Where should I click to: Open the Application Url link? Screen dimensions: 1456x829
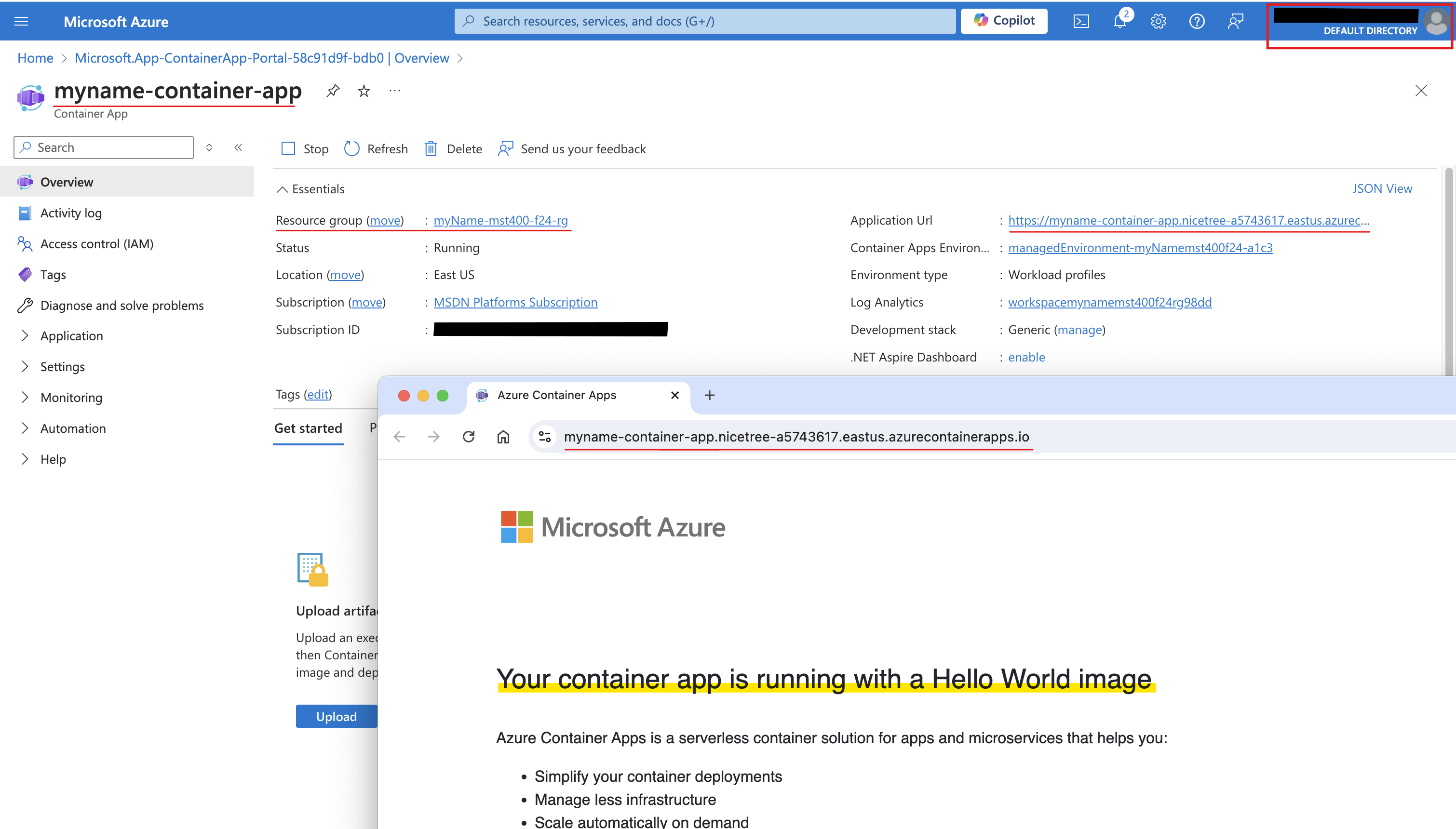point(1188,220)
